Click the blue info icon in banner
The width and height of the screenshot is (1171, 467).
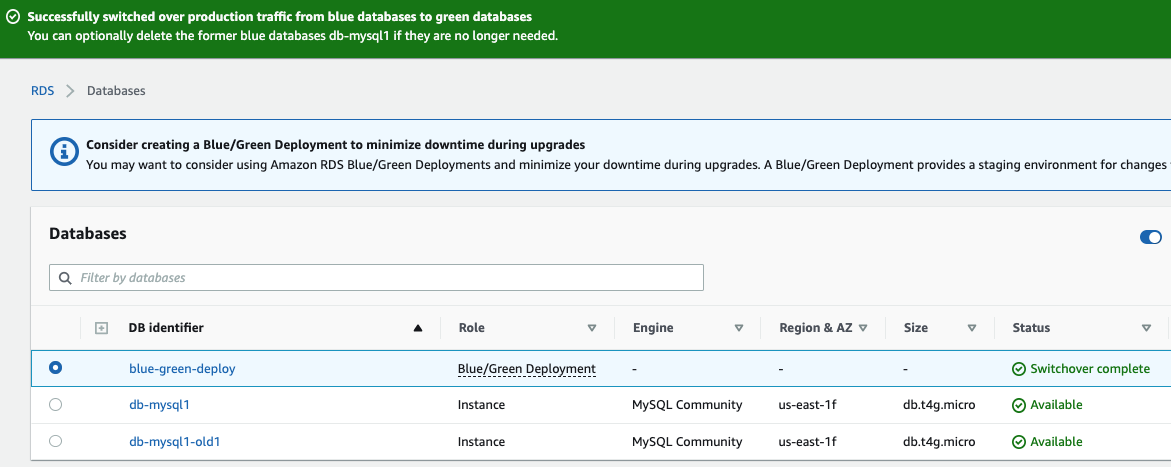click(x=64, y=152)
